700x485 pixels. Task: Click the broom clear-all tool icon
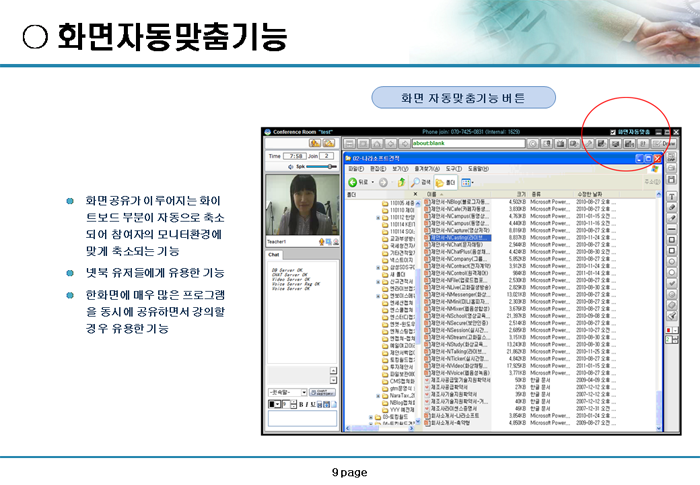(671, 316)
